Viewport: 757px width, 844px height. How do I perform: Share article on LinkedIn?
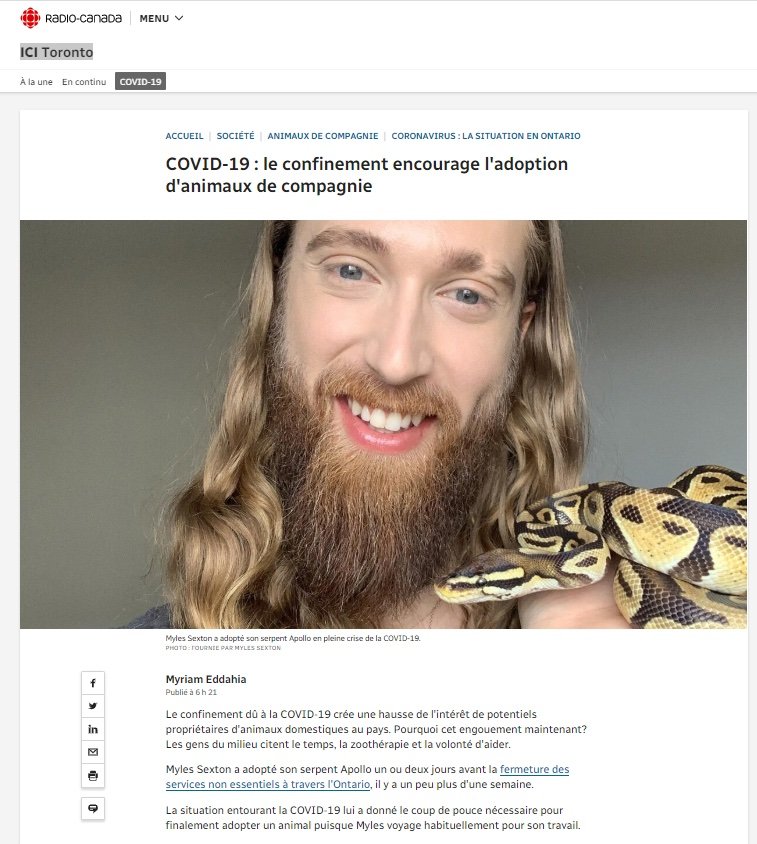pos(93,729)
